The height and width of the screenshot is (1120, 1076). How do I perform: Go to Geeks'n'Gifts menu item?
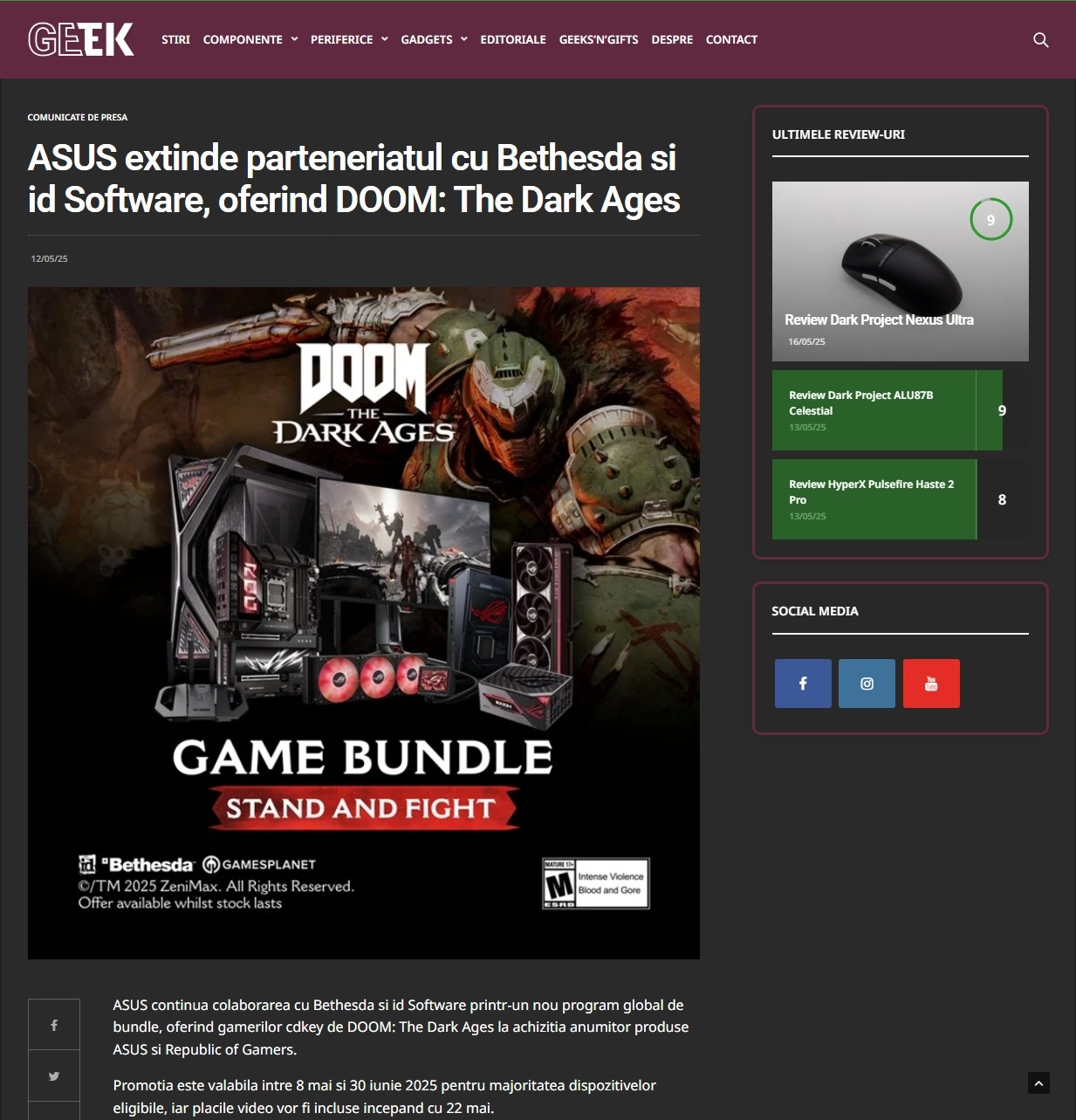point(599,39)
